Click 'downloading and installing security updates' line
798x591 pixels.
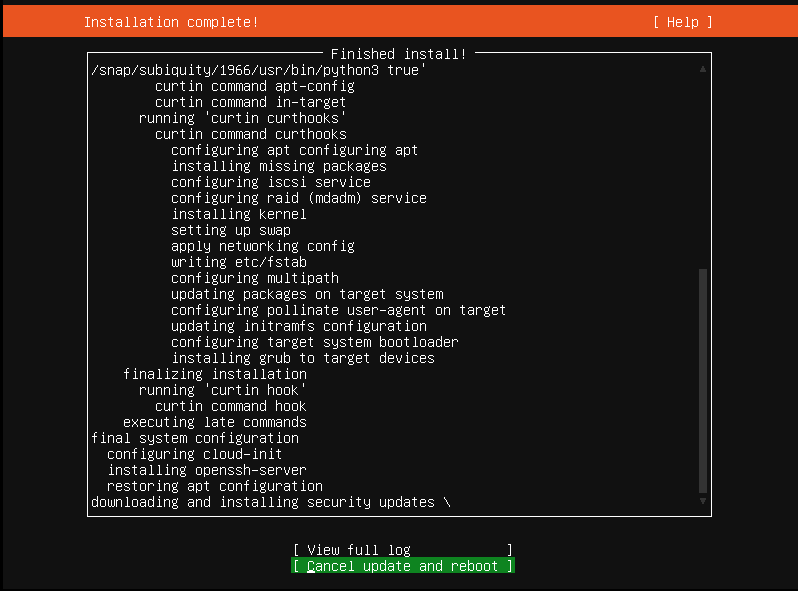pyautogui.click(x=263, y=502)
